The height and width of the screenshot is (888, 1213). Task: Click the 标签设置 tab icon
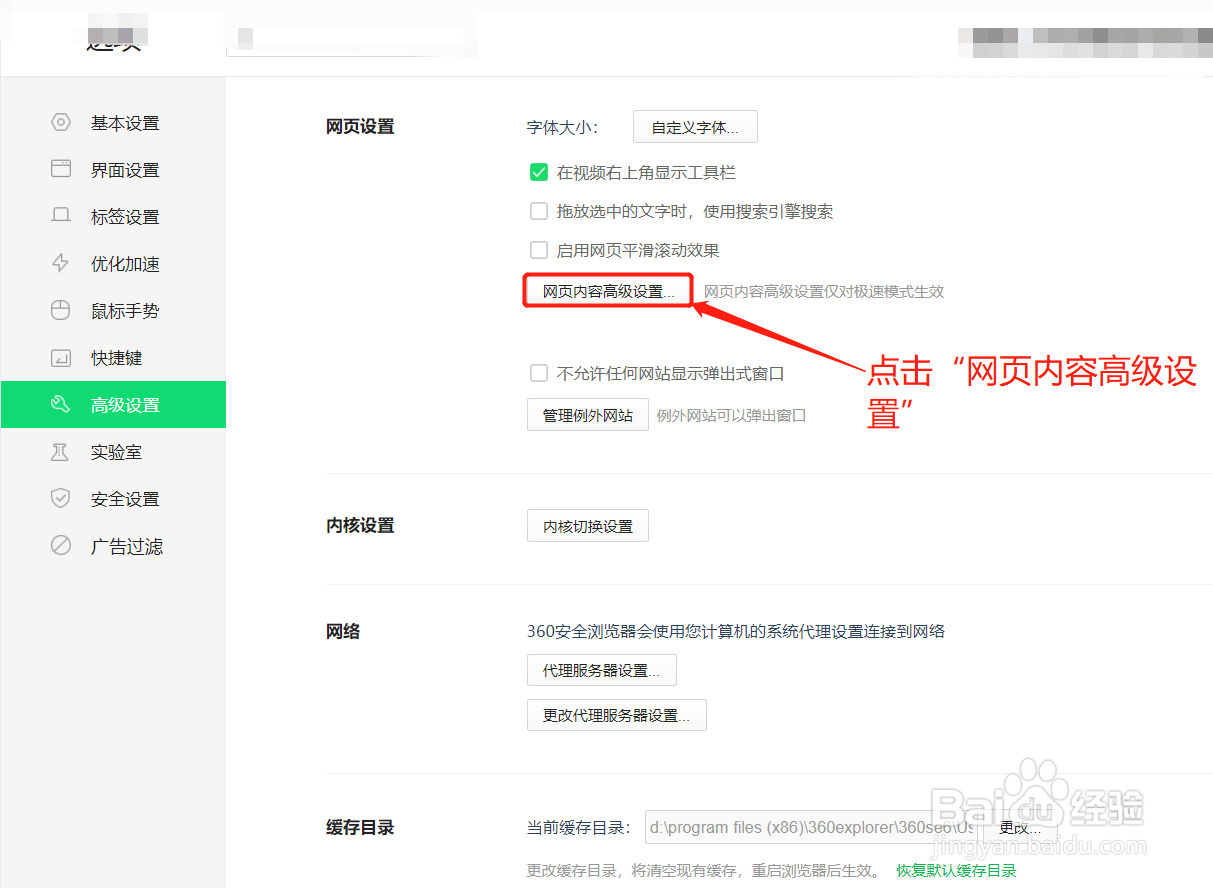(60, 216)
